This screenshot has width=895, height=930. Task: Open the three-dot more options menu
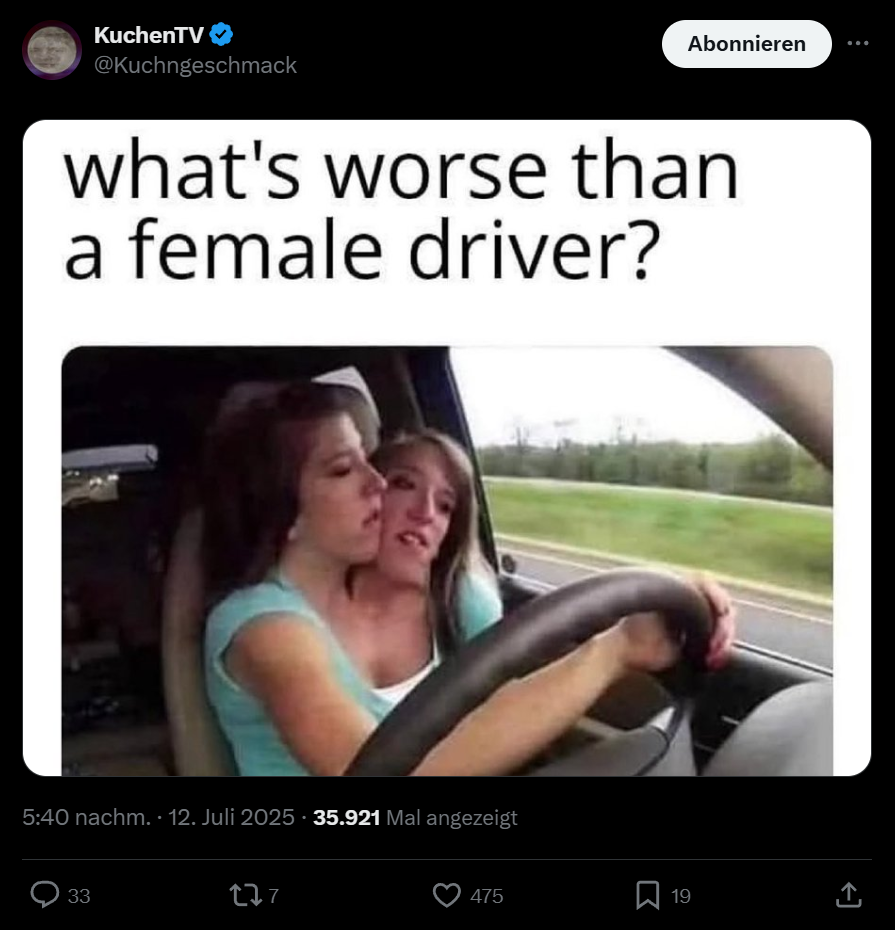[858, 43]
